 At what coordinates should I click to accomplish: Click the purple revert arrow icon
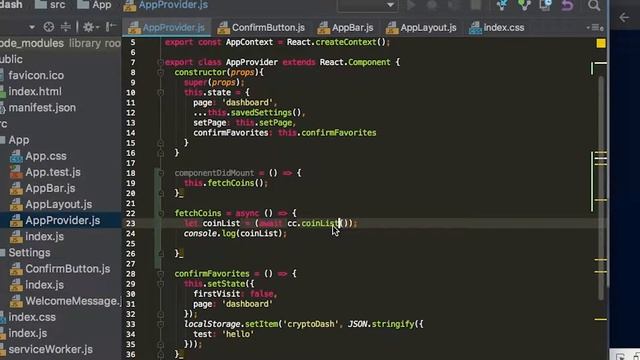[567, 5]
